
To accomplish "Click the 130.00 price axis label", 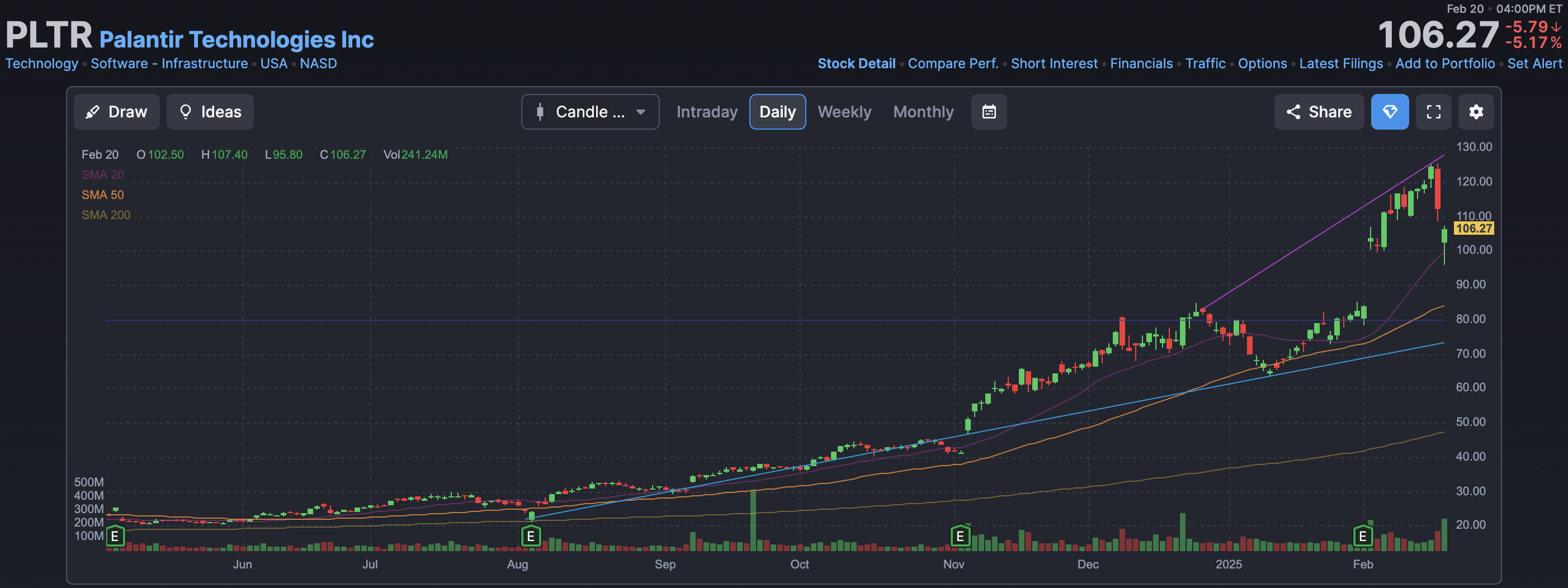I will (1473, 146).
